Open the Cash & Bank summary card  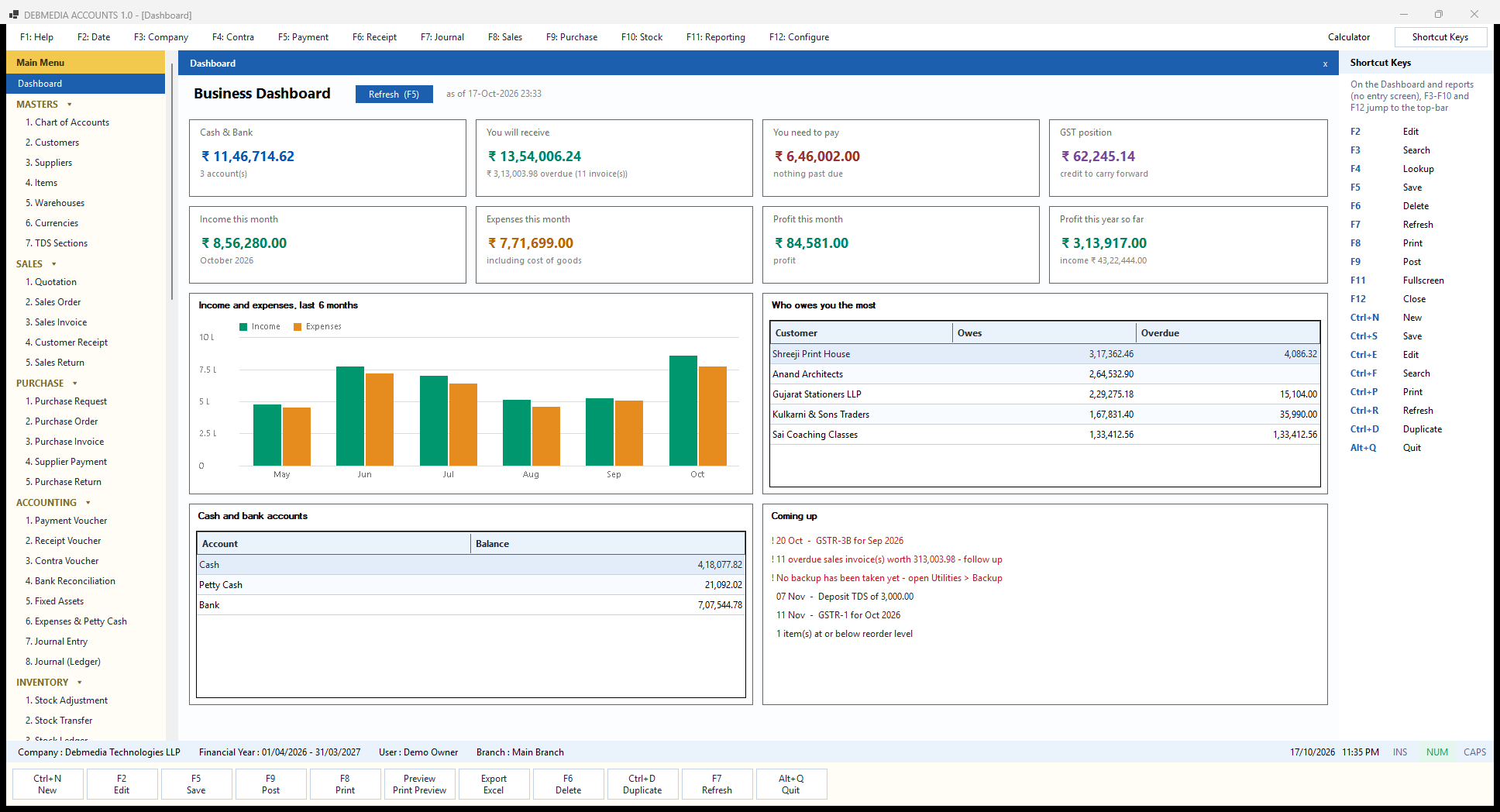[x=328, y=158]
